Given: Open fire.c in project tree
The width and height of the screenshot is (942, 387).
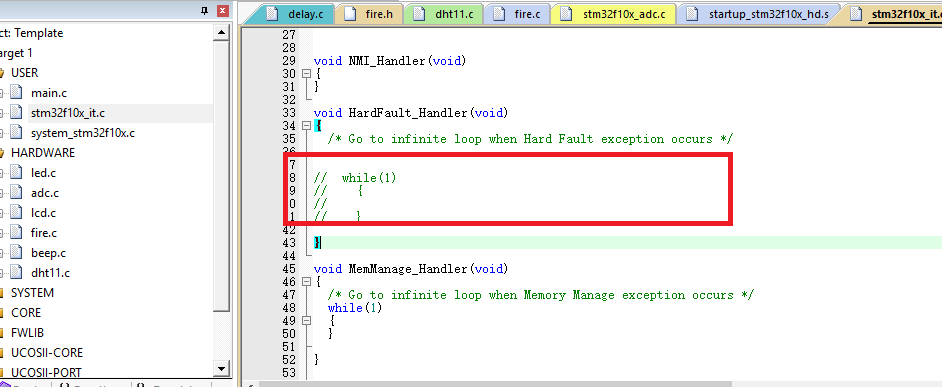Looking at the screenshot, I should pos(44,233).
